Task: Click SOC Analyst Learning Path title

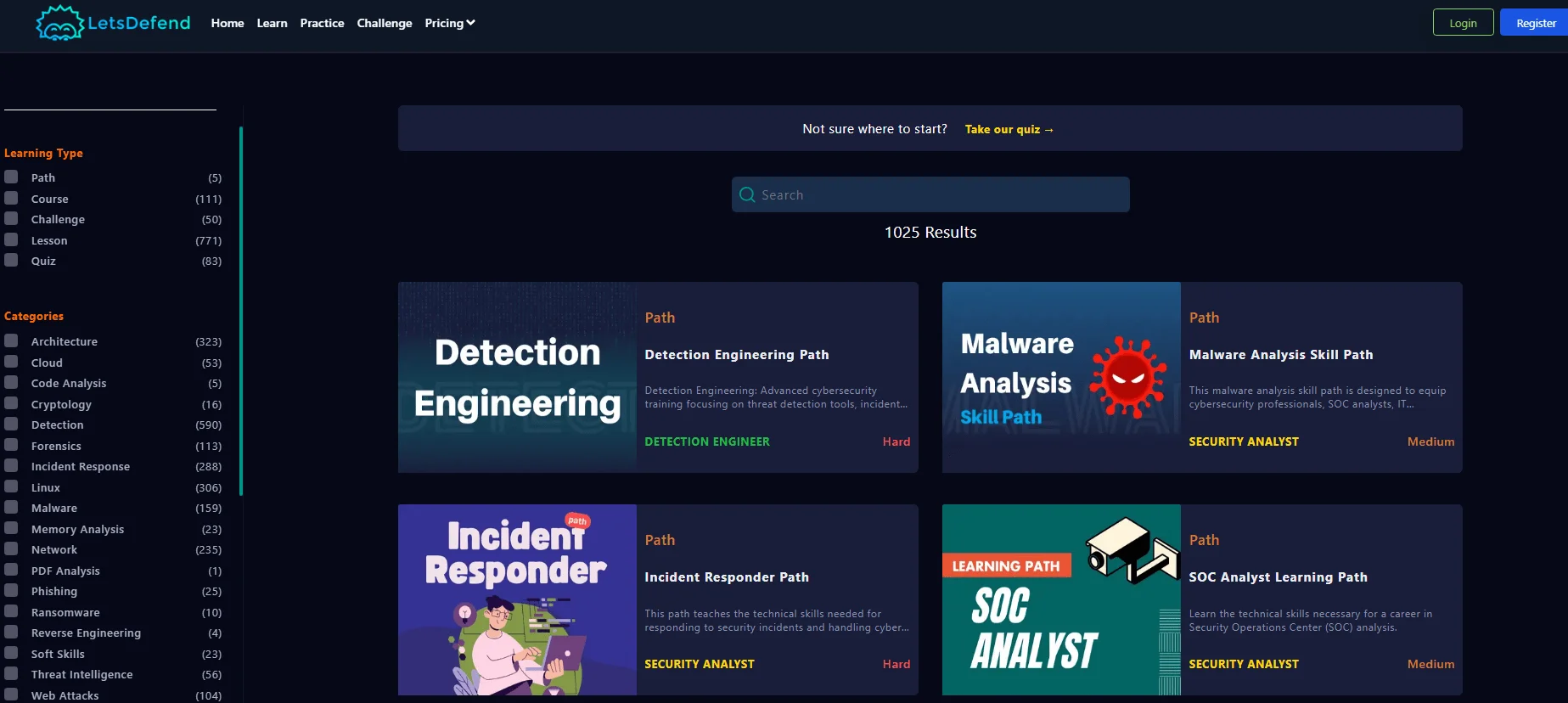Action: pos(1279,577)
